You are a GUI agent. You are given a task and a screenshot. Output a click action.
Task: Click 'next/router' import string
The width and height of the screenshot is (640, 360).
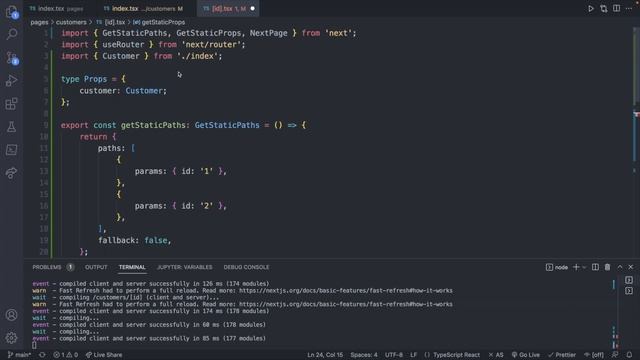[x=211, y=44]
